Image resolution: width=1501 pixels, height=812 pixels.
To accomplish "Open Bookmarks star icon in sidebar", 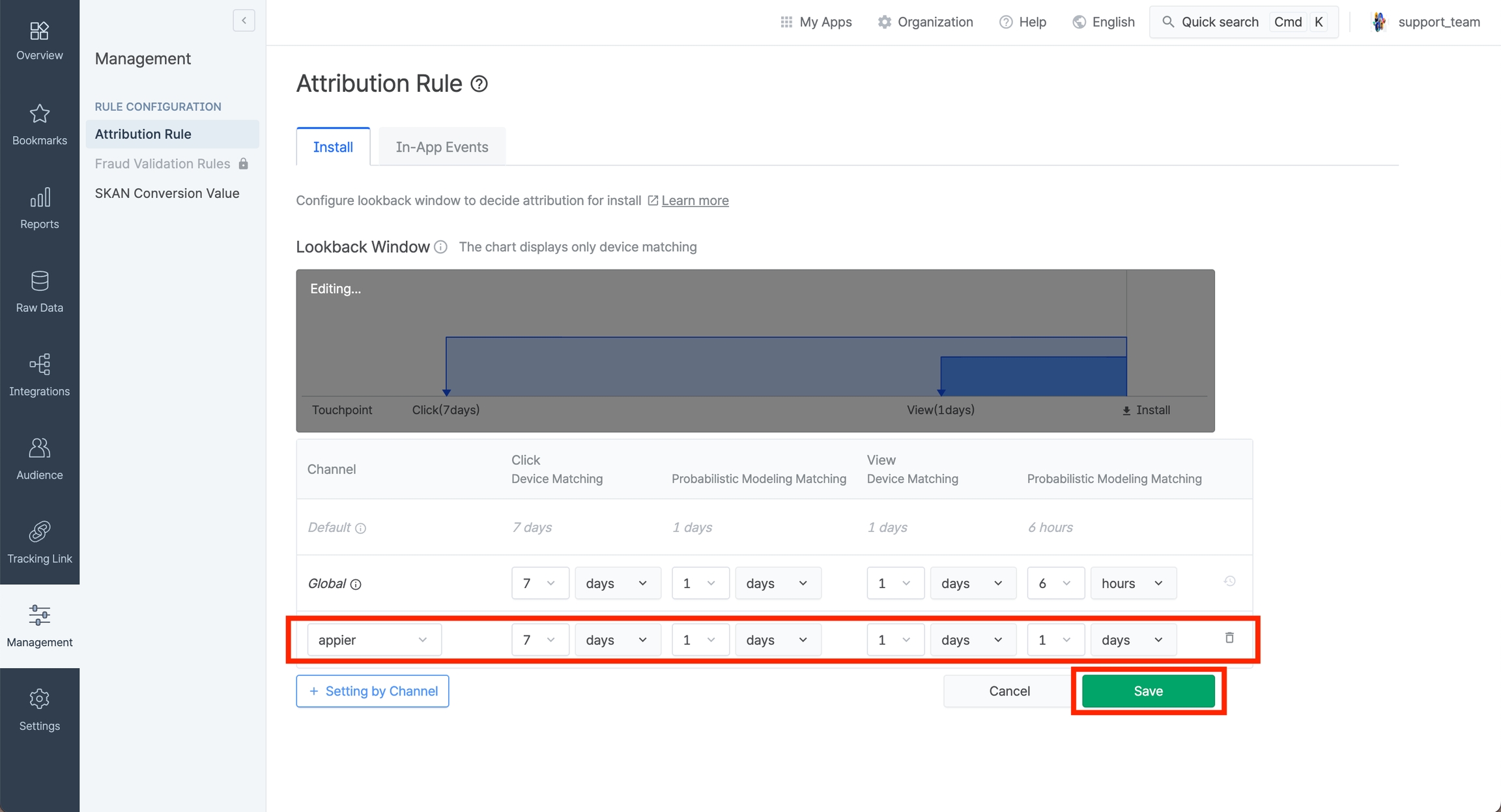I will [x=39, y=114].
